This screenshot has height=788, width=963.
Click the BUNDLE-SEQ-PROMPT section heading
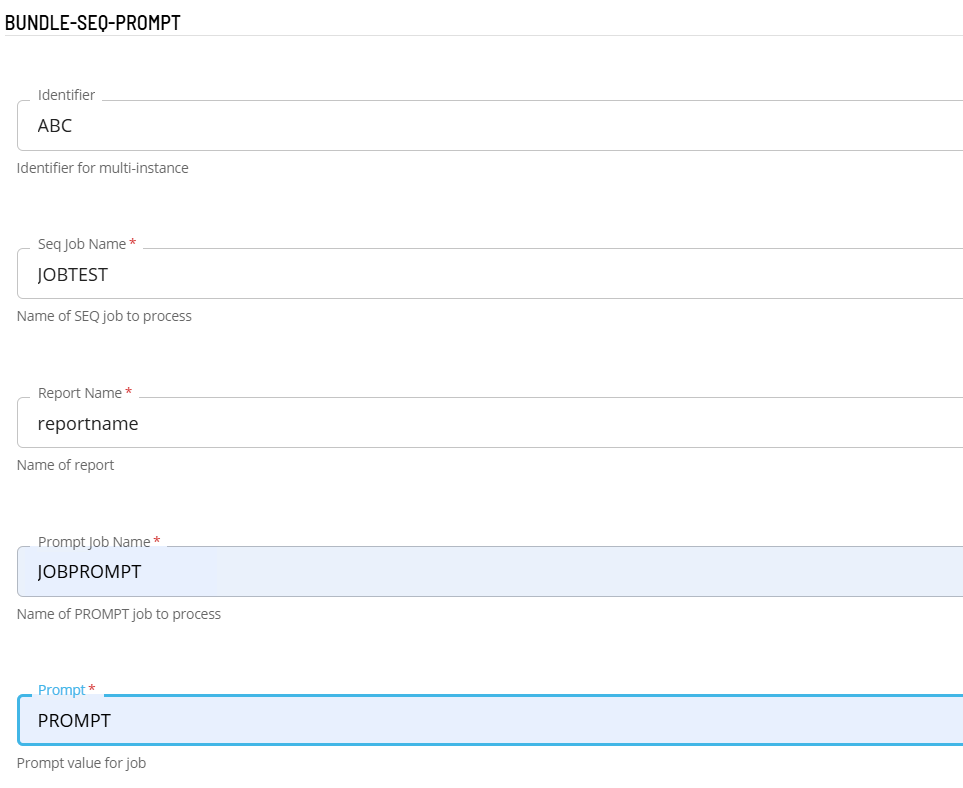pyautogui.click(x=93, y=23)
